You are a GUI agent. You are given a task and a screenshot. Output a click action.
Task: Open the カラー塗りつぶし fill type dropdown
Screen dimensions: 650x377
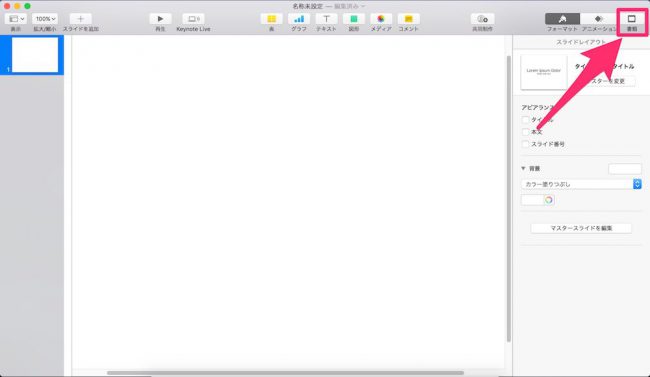pyautogui.click(x=581, y=184)
